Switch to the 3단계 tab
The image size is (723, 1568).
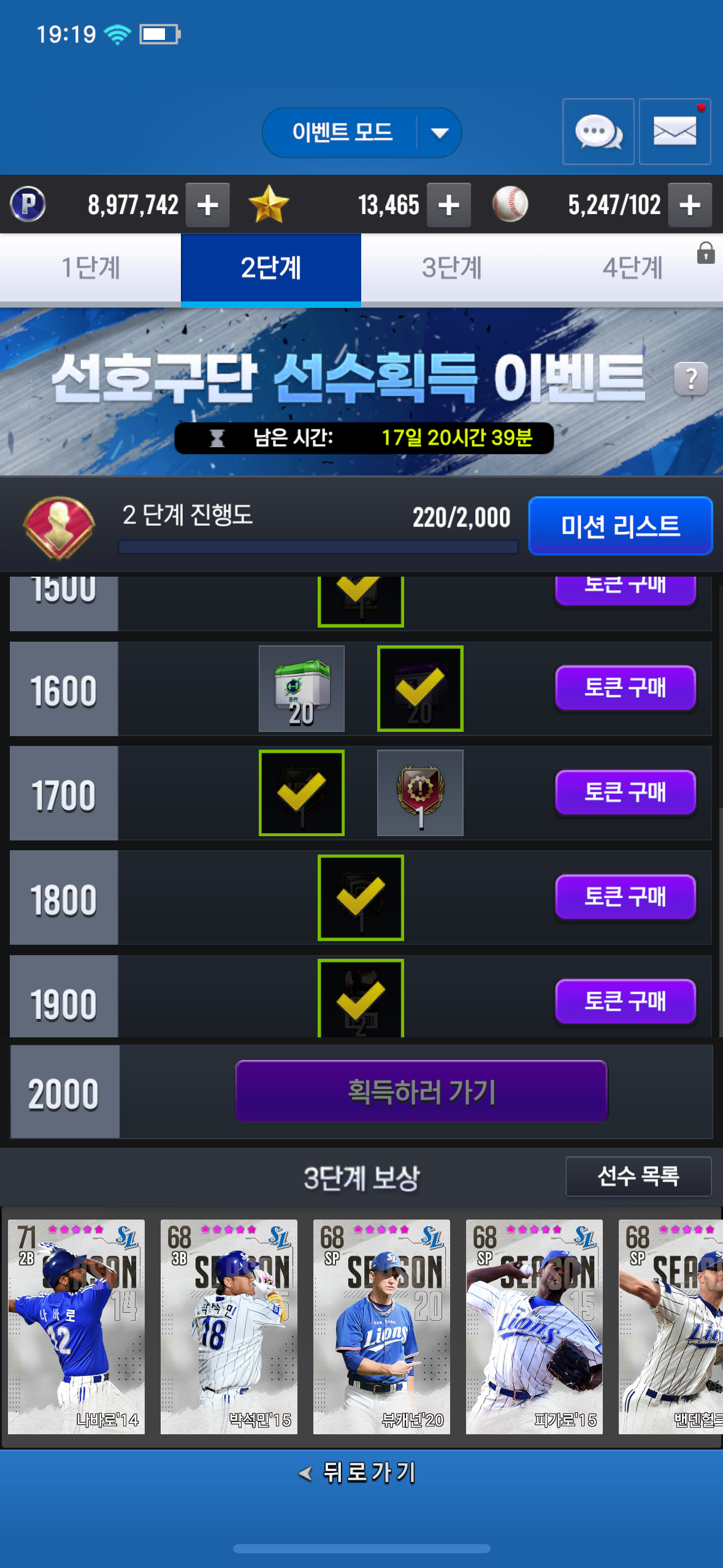click(x=451, y=267)
